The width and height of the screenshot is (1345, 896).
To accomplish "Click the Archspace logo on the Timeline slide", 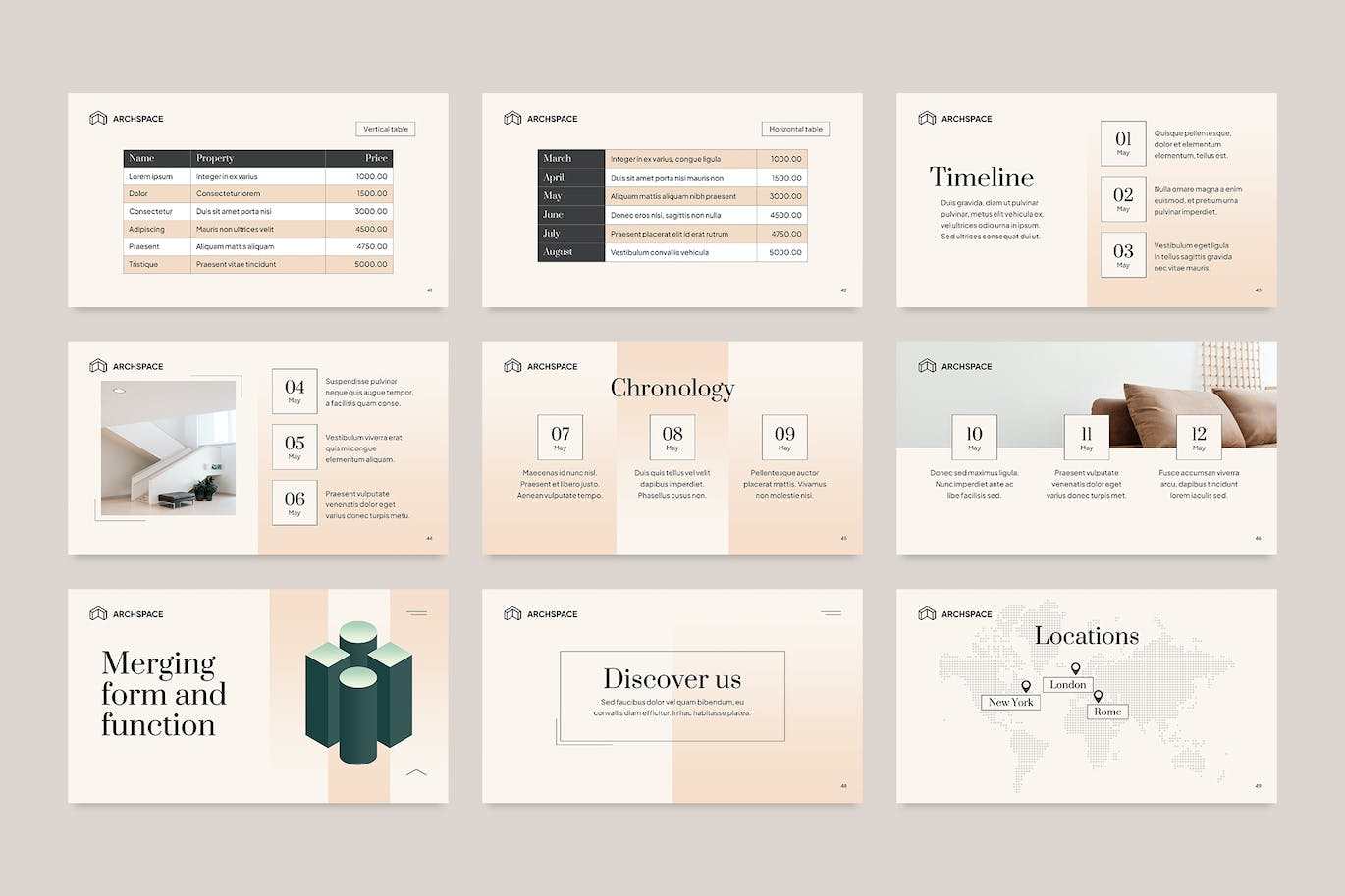I will point(927,119).
